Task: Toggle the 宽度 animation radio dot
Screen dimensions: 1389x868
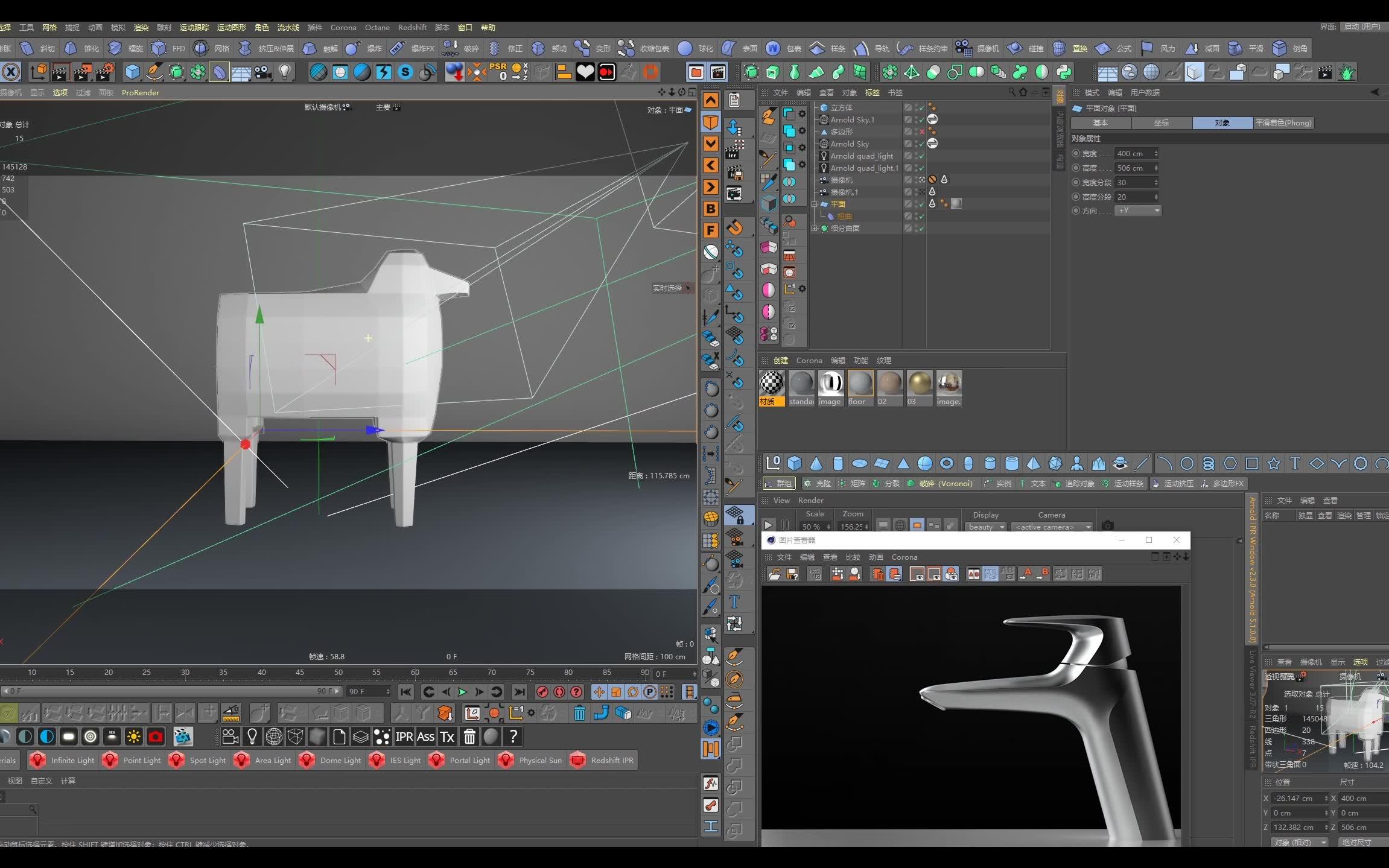Action: 1076,153
